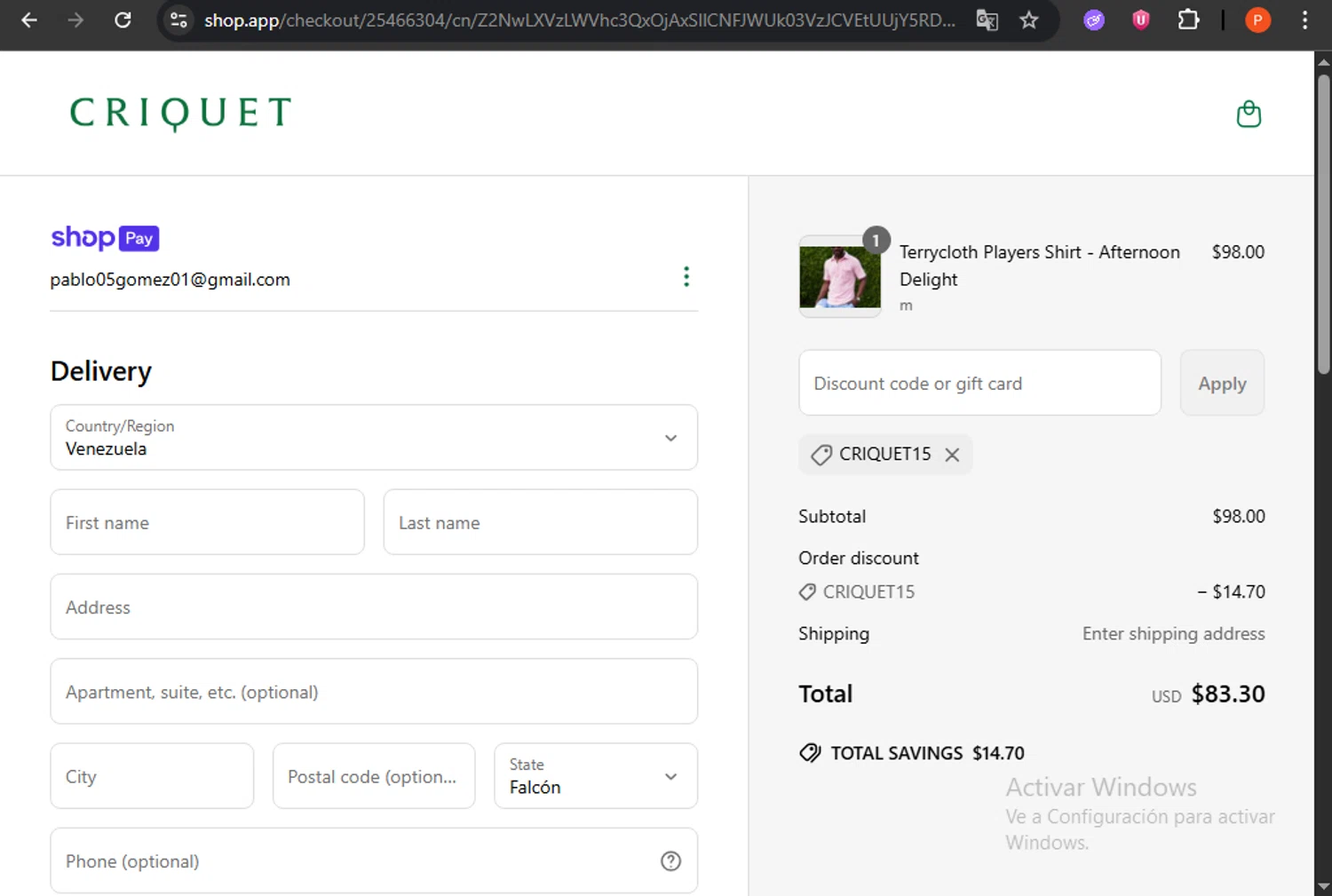Viewport: 1332px width, 896px height.
Task: Click the phone help question mark icon
Action: click(670, 860)
